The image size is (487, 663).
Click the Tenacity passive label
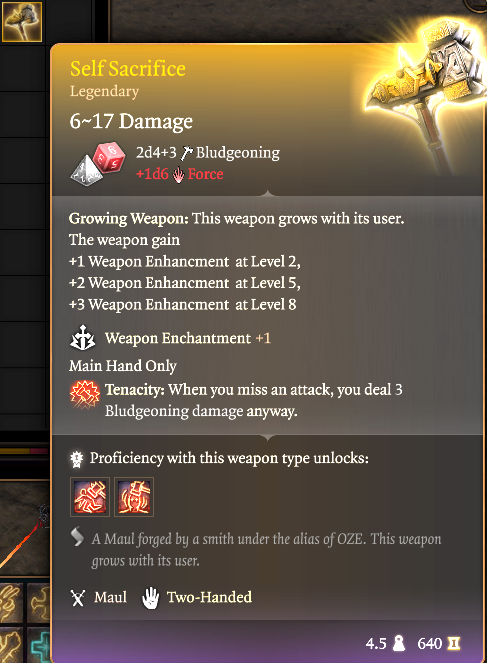[134, 389]
